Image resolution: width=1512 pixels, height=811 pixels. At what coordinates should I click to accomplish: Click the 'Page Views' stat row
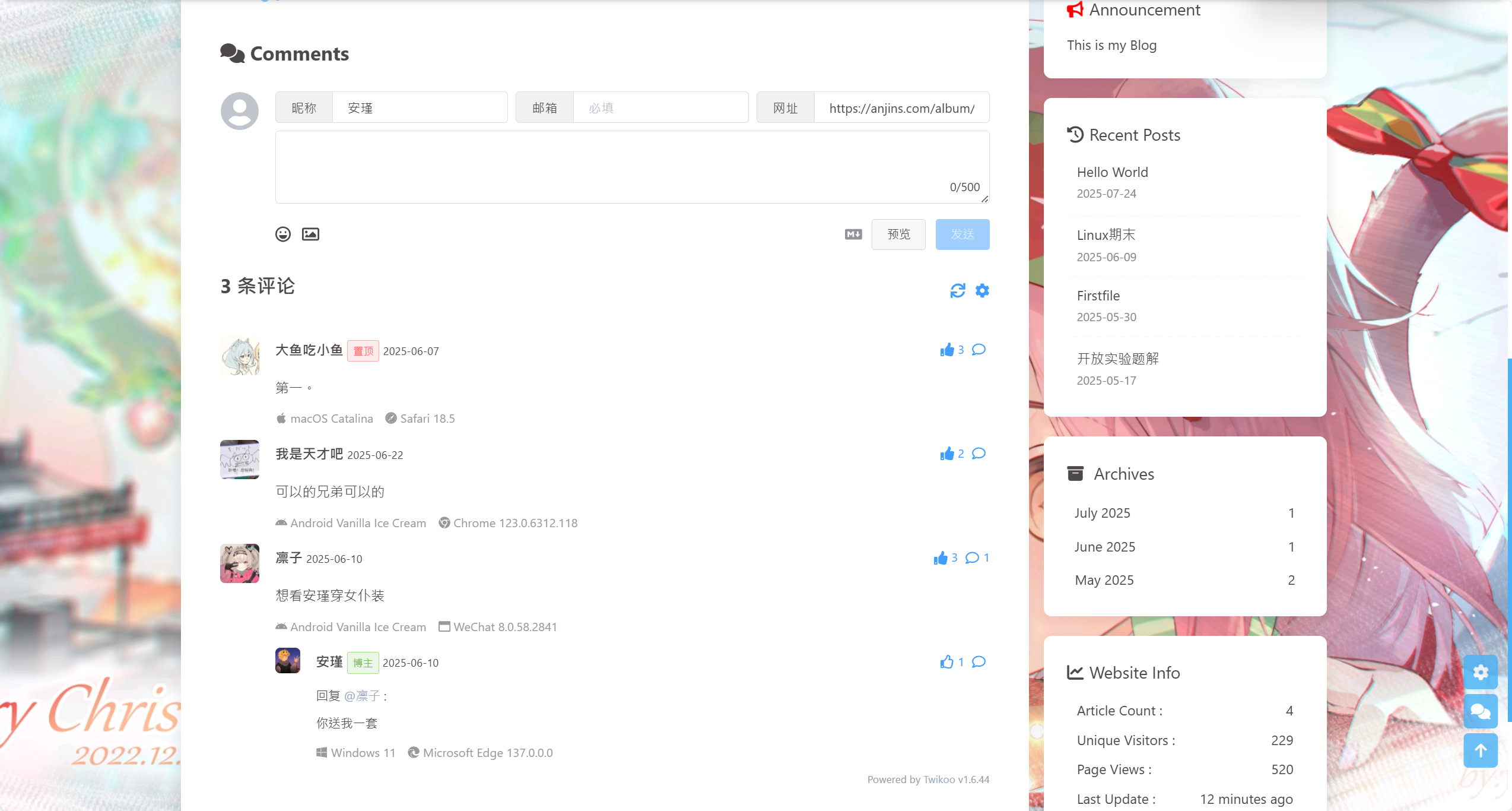[x=1184, y=769]
